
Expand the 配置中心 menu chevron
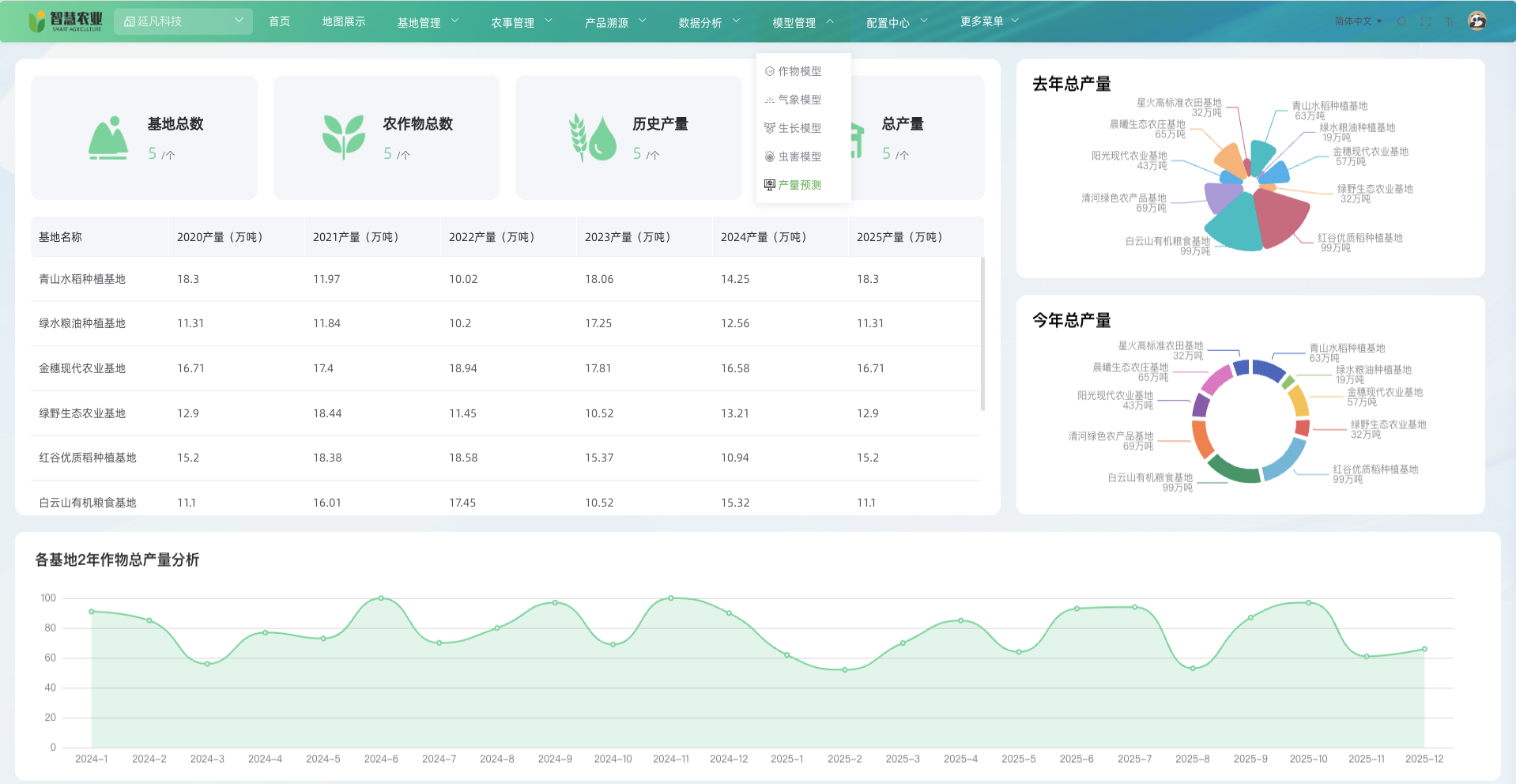(x=924, y=21)
